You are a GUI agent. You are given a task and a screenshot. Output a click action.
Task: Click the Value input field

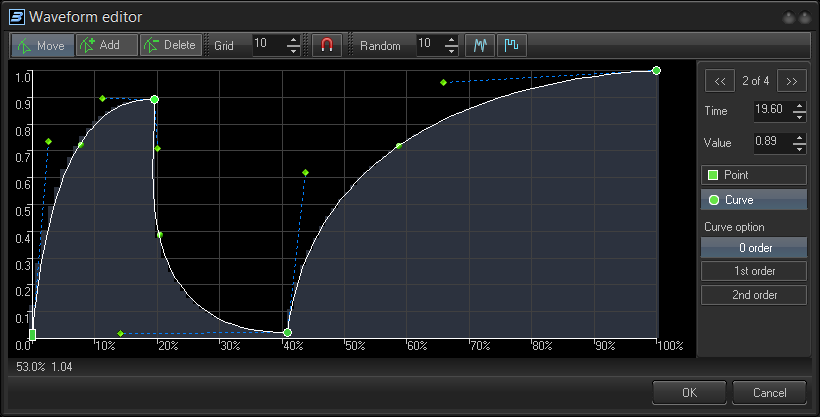click(x=771, y=142)
